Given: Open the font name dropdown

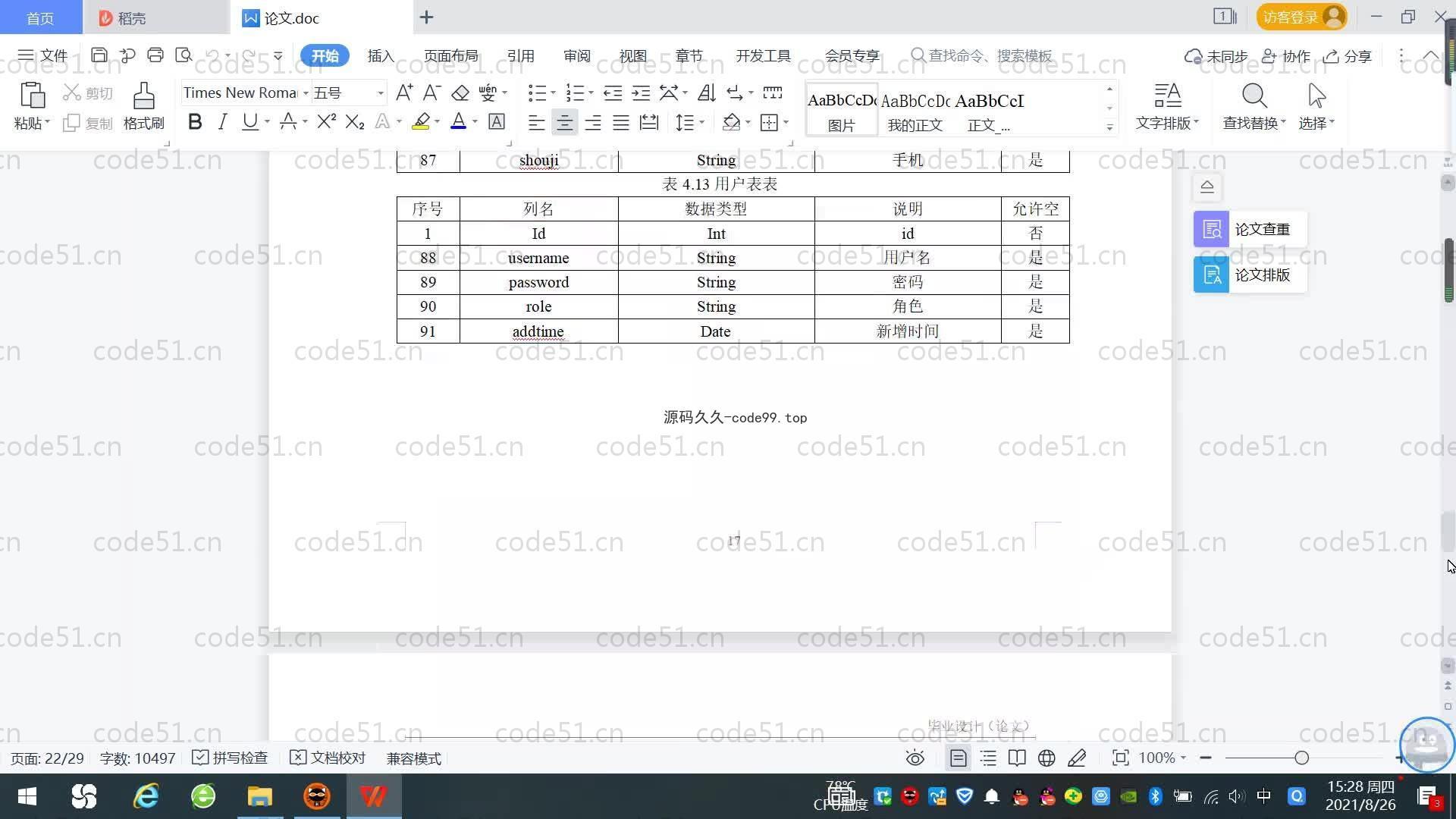Looking at the screenshot, I should pyautogui.click(x=306, y=93).
